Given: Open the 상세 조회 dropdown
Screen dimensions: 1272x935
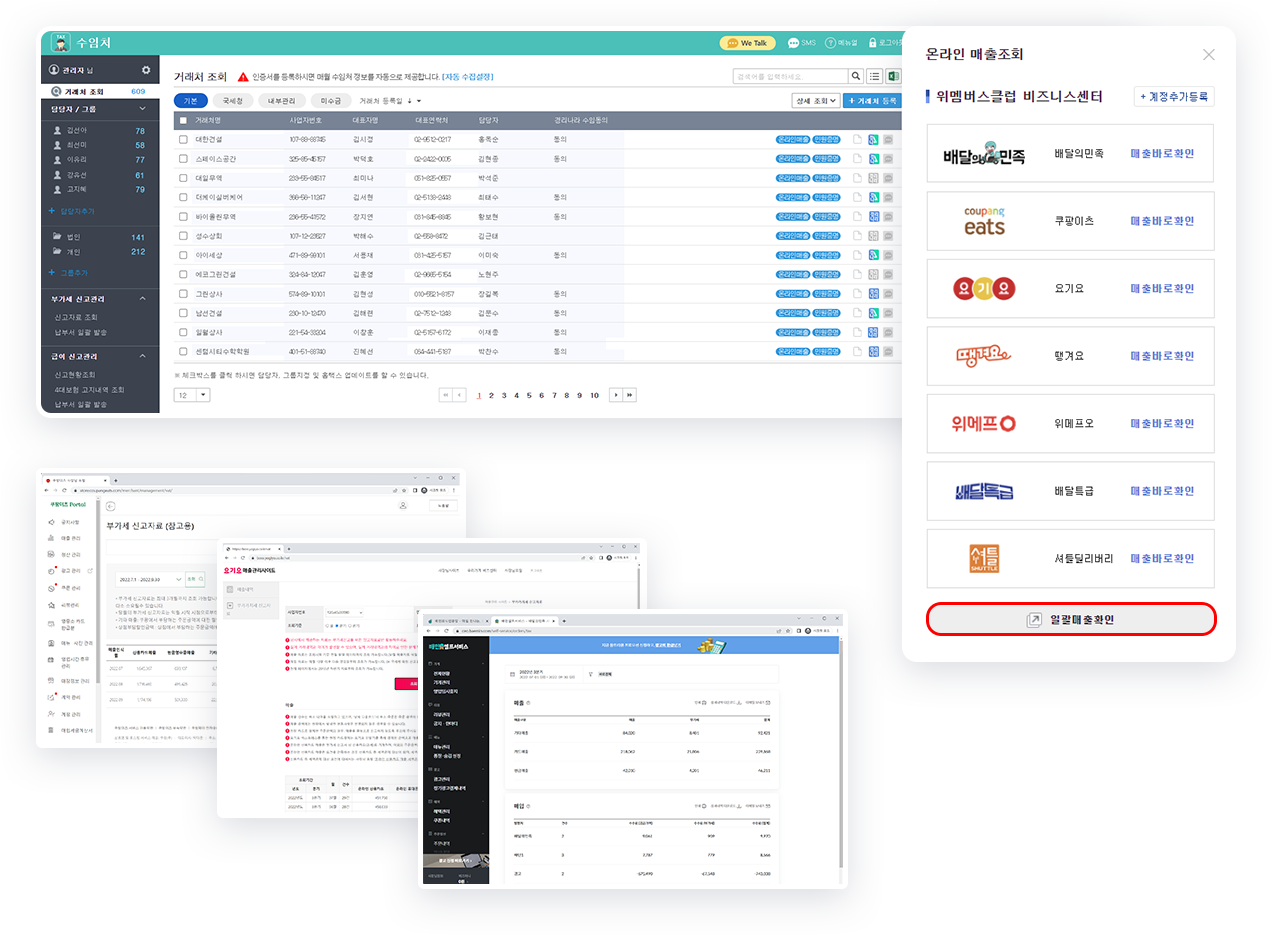Looking at the screenshot, I should [x=814, y=101].
